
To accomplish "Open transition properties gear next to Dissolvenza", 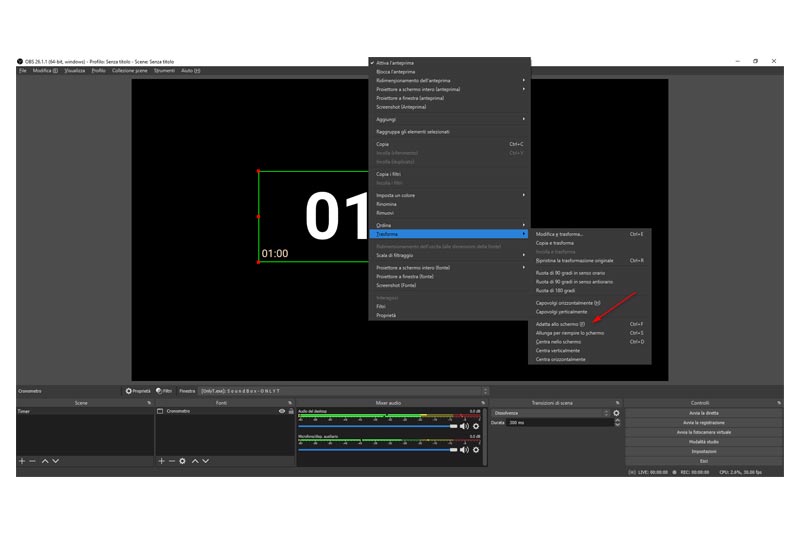I will pyautogui.click(x=616, y=413).
